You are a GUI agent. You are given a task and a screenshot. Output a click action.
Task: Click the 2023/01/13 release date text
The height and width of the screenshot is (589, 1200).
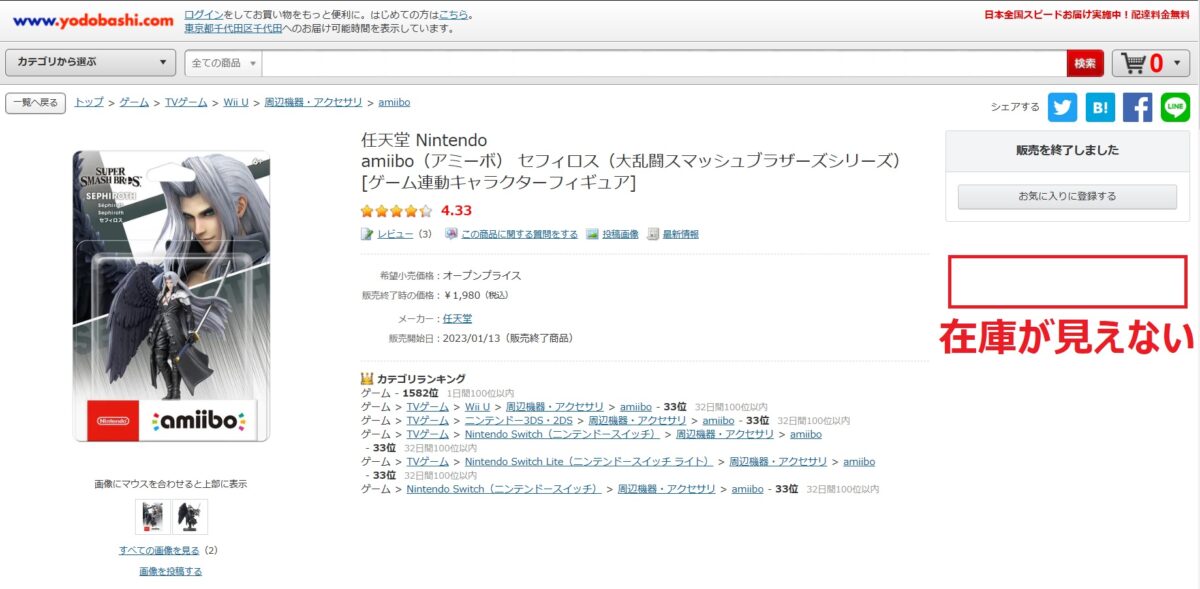pos(473,338)
